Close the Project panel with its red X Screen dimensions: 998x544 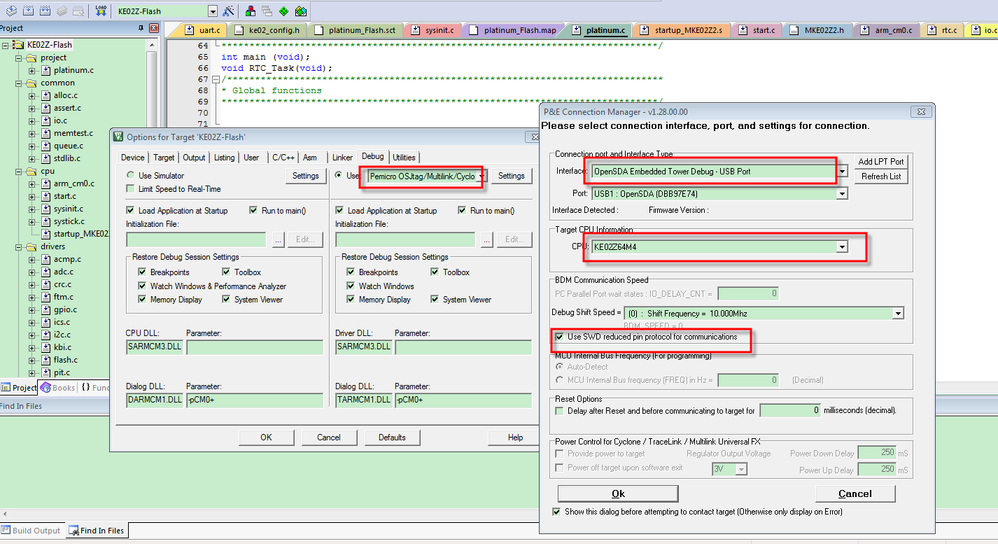pos(153,28)
